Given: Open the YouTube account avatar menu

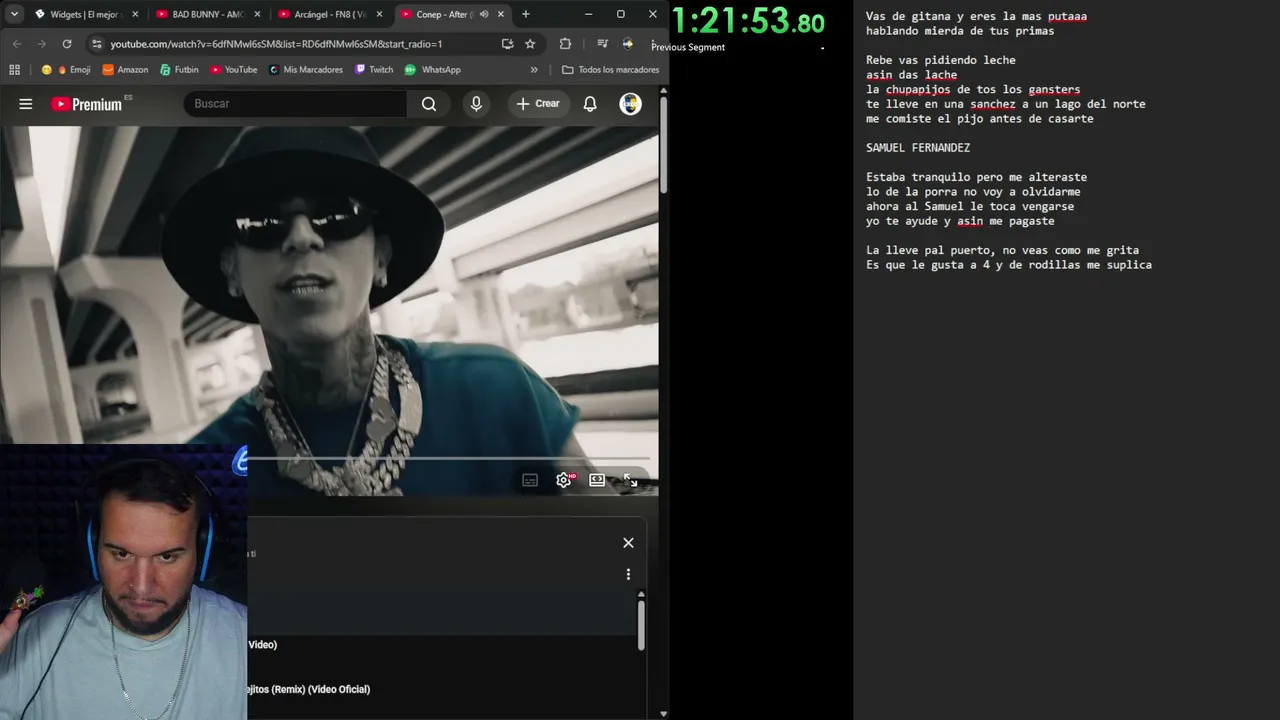Looking at the screenshot, I should [630, 104].
